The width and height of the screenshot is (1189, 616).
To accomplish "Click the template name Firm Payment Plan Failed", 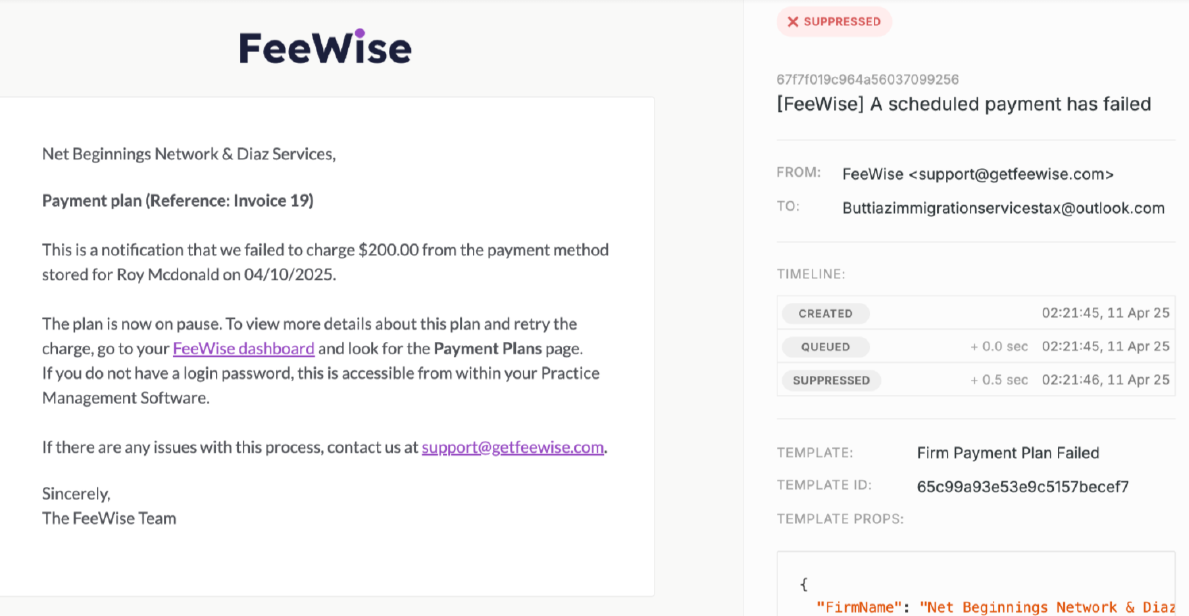I will (x=1007, y=453).
